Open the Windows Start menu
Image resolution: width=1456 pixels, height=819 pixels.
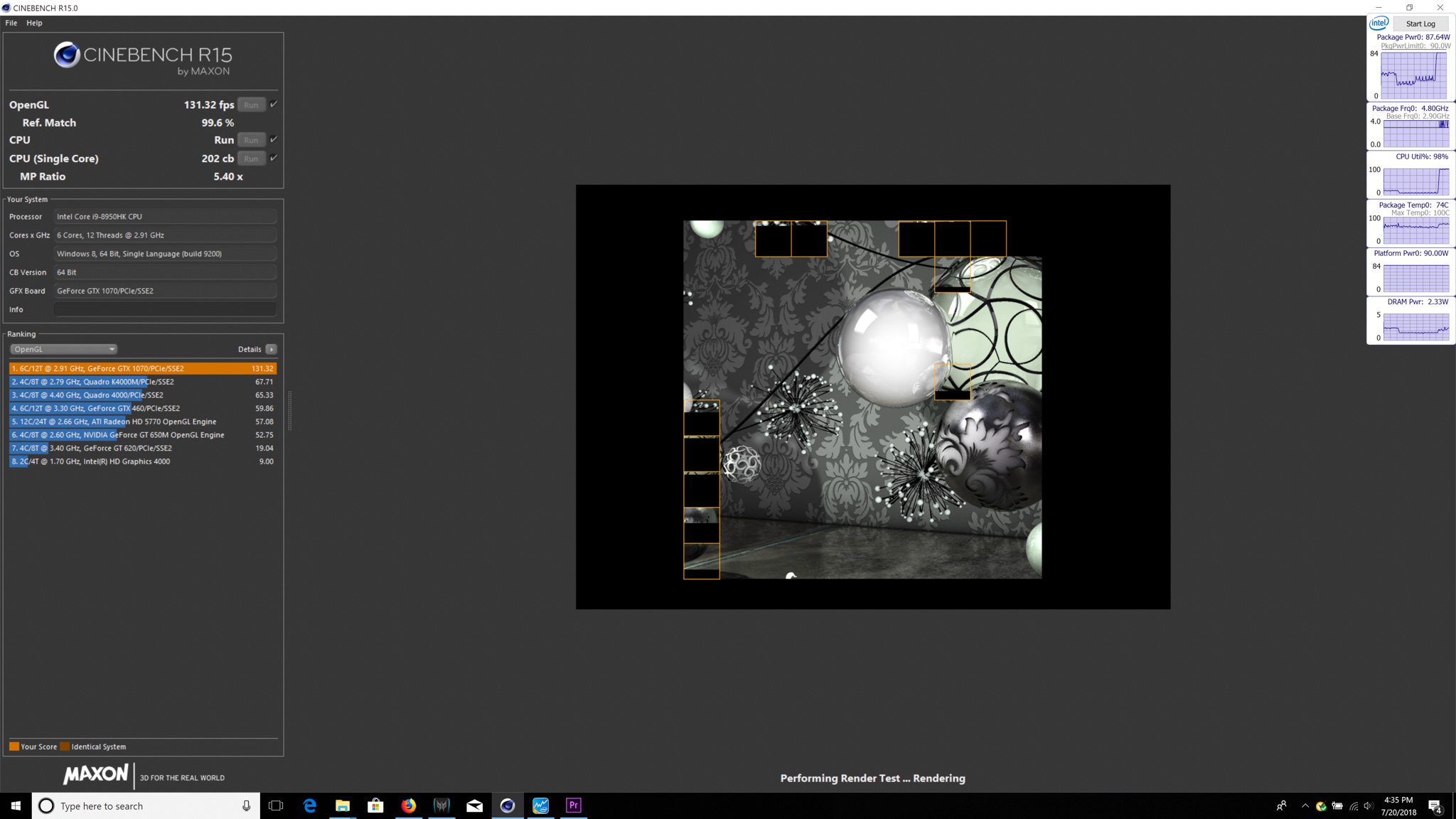pos(16,805)
